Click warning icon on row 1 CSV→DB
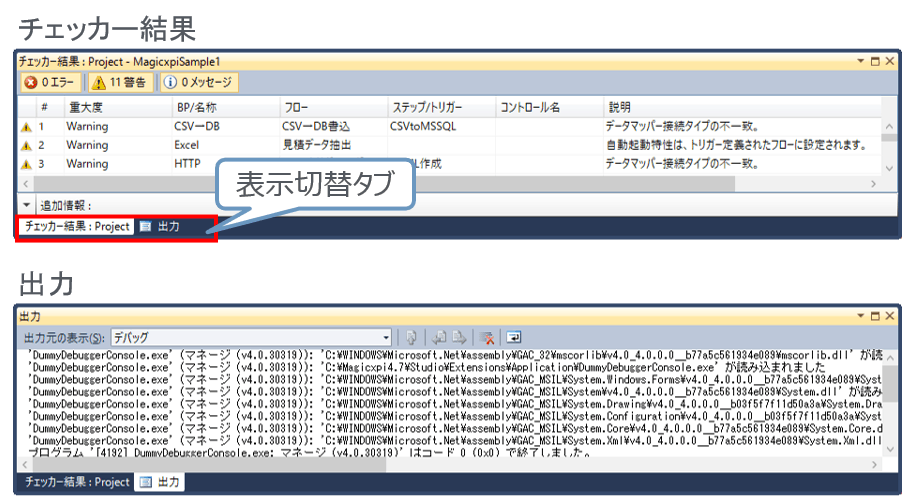The height and width of the screenshot is (496, 902). 27,127
